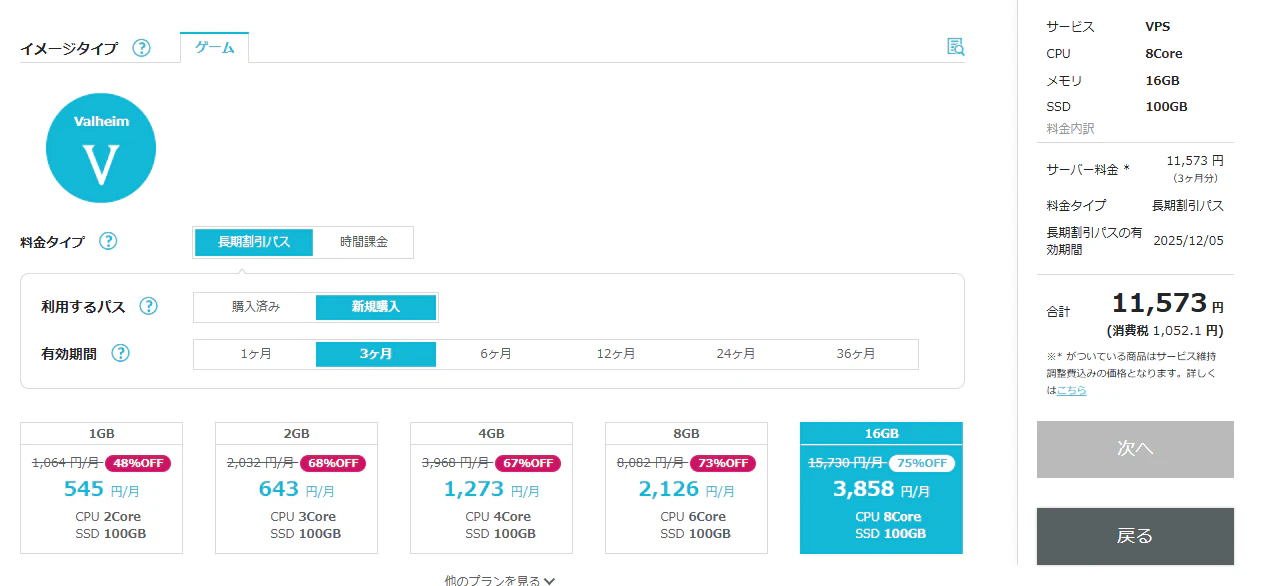This screenshot has width=1270, height=586.
Task: Click the help icon next to 有効期間
Action: pyautogui.click(x=120, y=353)
